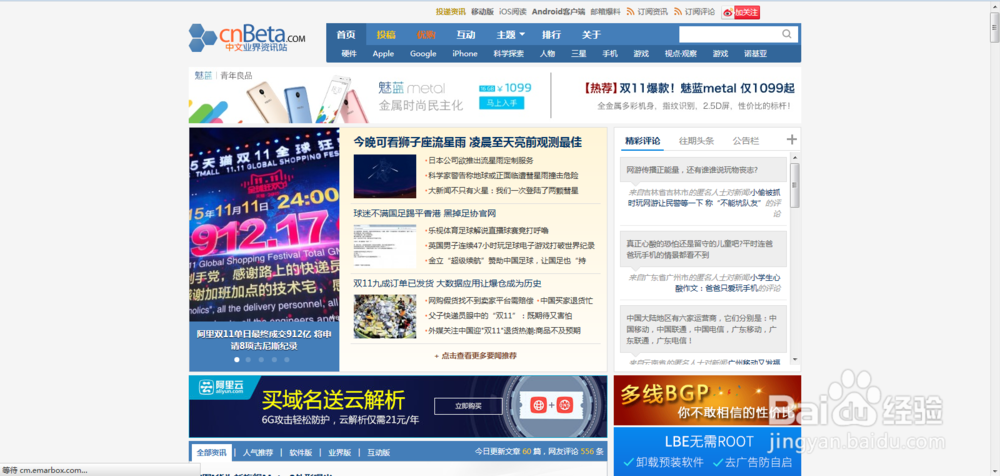Open headline 双11九成订单已发货
Viewport: 1000px width, 476px height.
[448, 283]
